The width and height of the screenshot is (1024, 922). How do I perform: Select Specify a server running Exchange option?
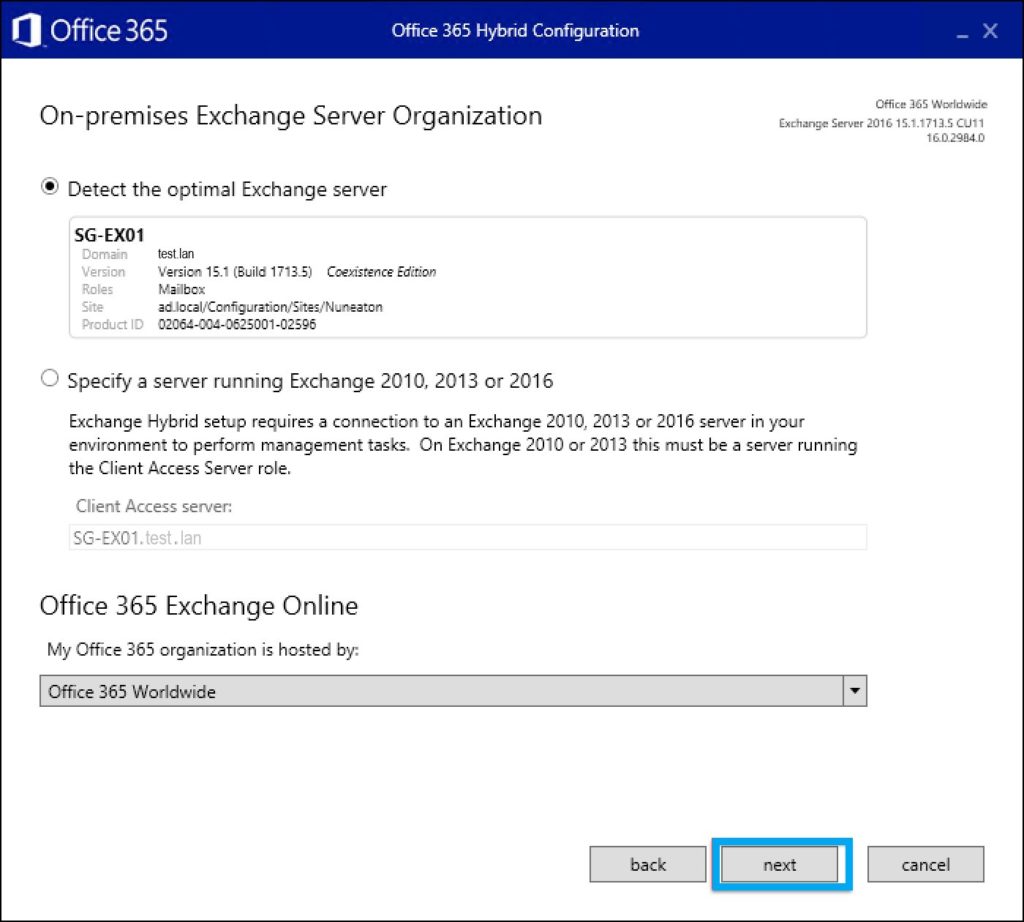coord(50,378)
